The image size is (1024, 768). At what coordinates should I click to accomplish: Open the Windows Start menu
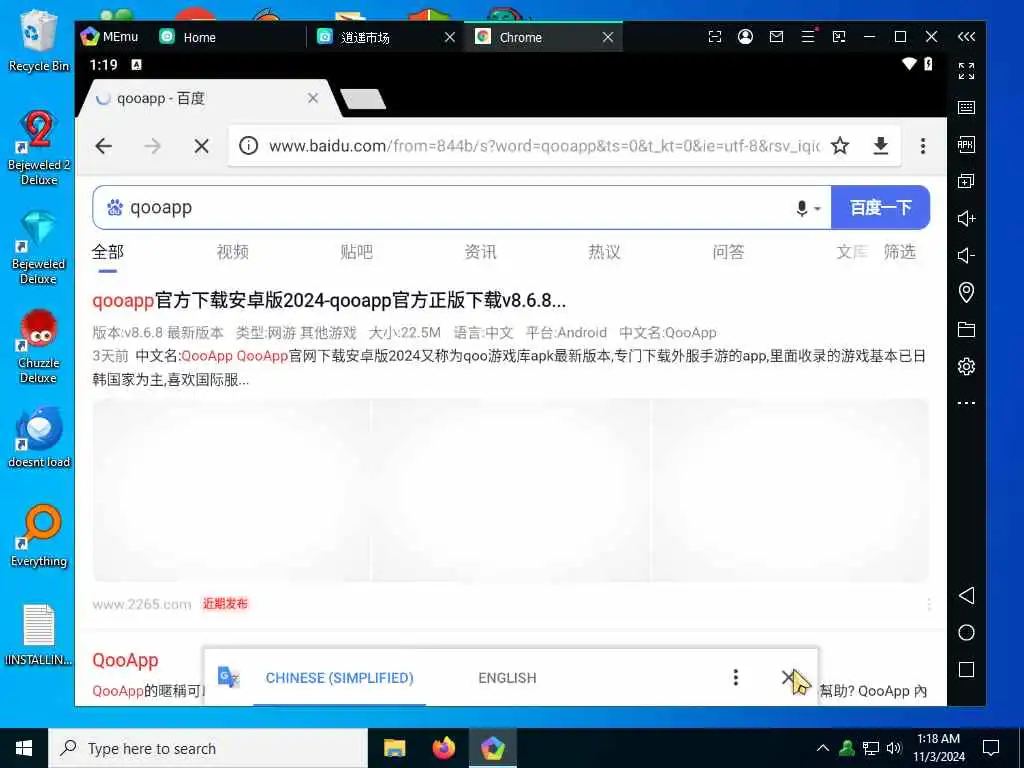[x=24, y=748]
